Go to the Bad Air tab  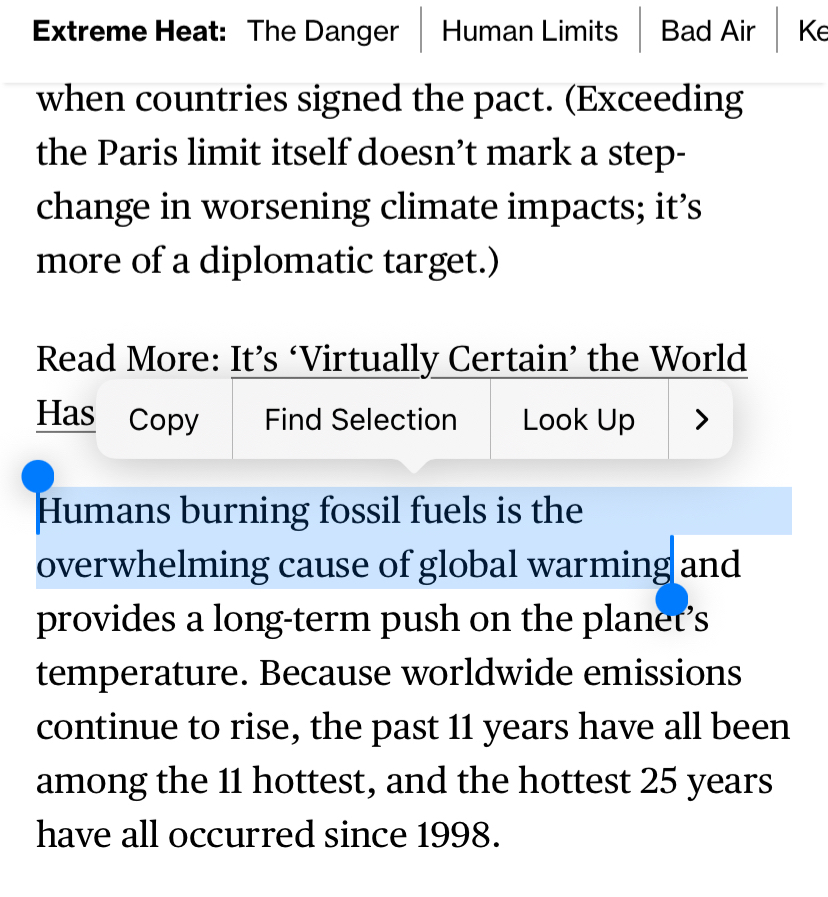tap(707, 31)
